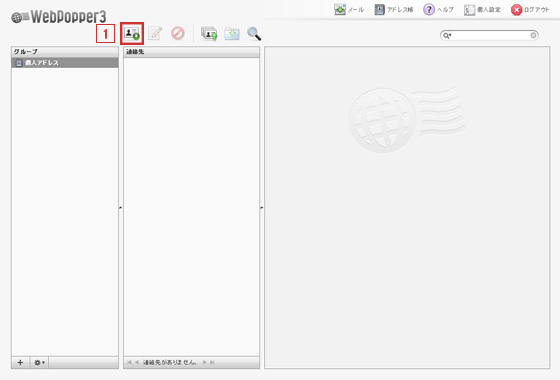Click inside the search input field
560x380 pixels.
(491, 35)
